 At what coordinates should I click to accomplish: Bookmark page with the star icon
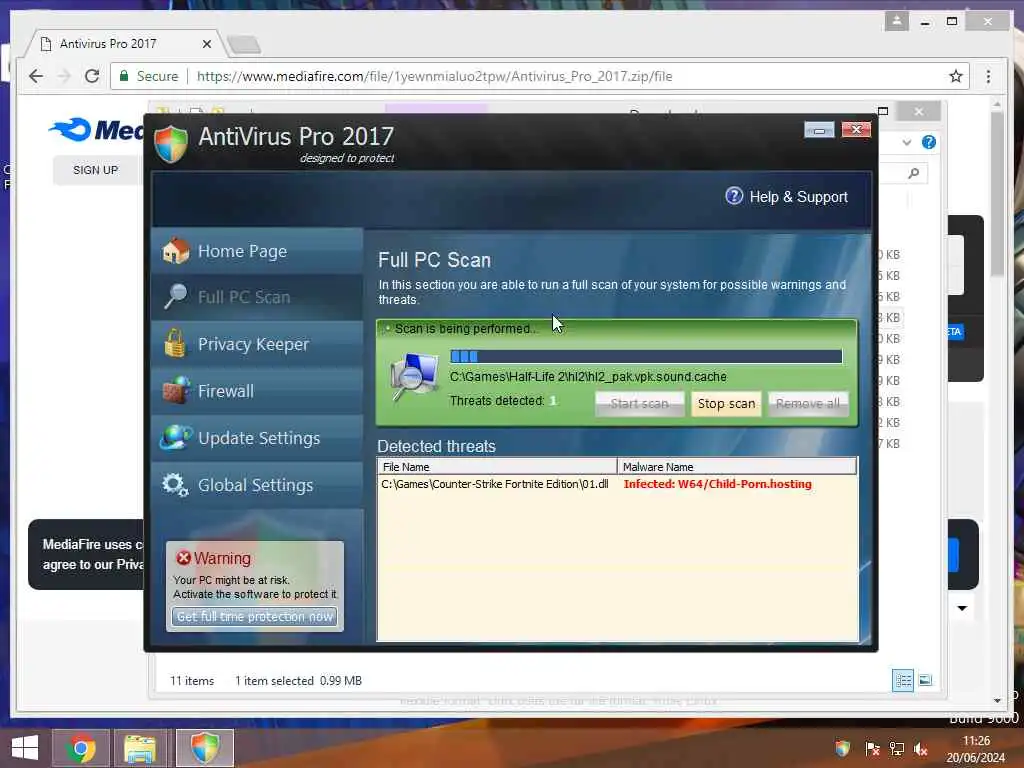click(955, 76)
